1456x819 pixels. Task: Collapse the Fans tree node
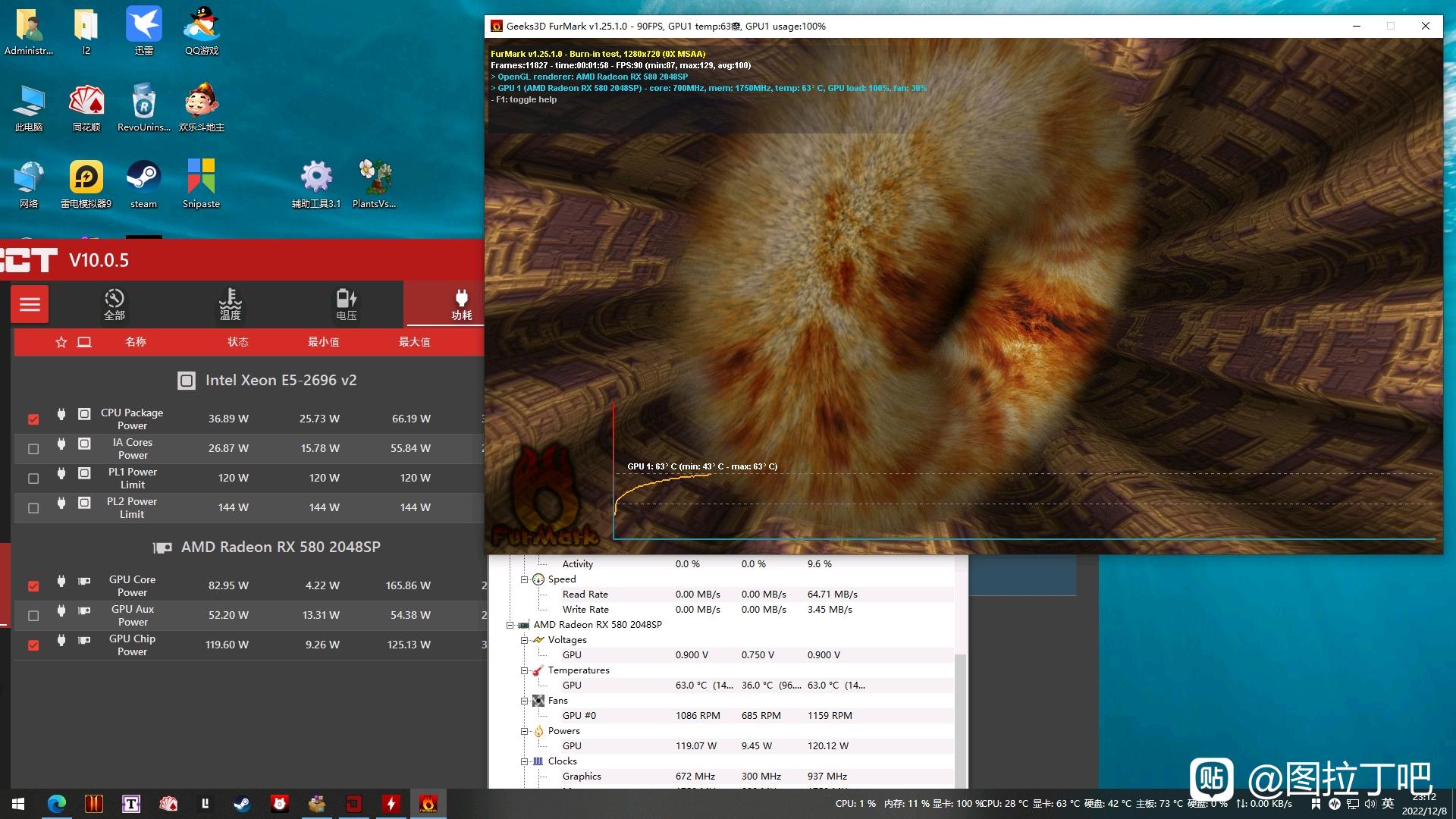524,701
